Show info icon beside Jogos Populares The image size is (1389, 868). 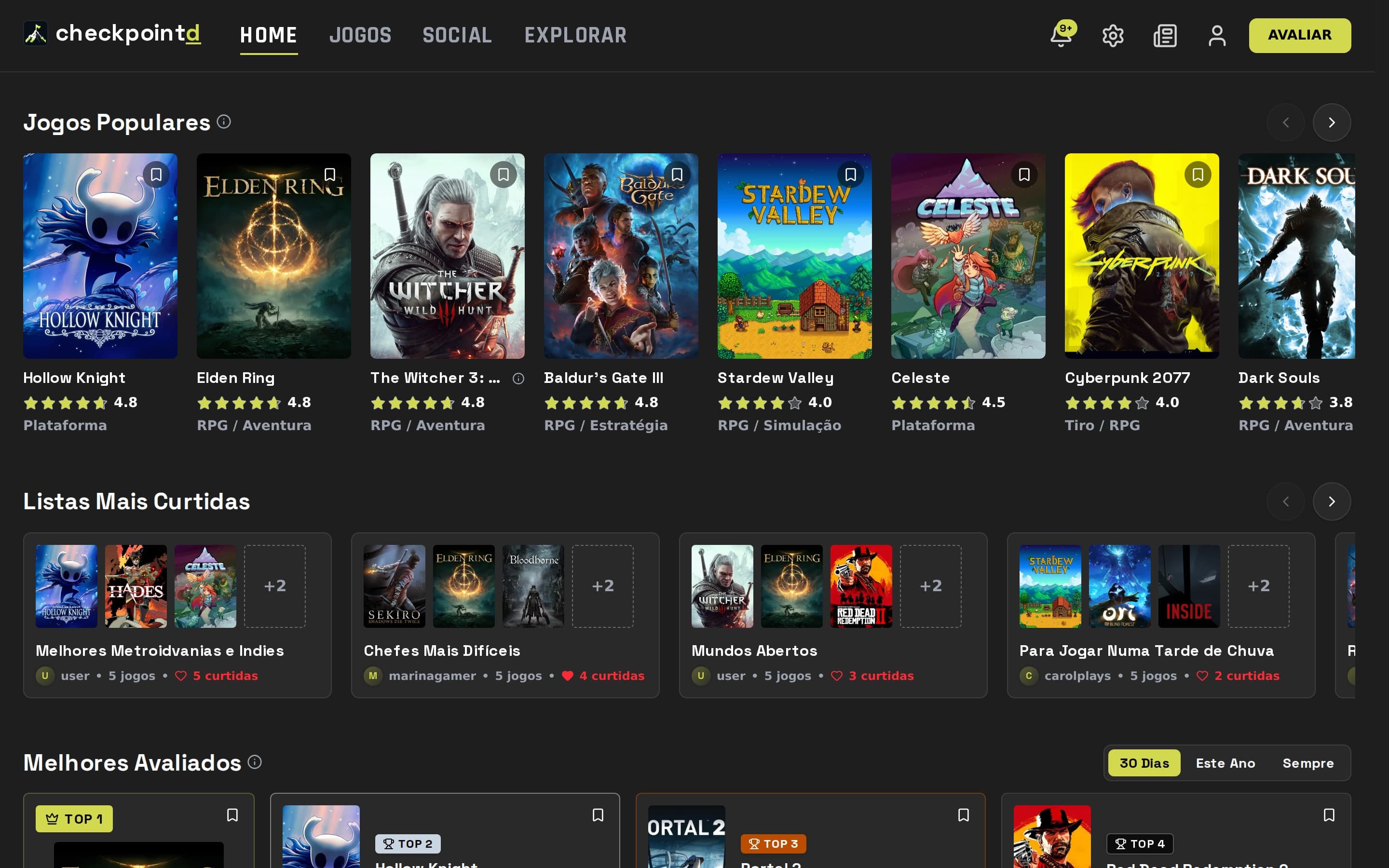pyautogui.click(x=224, y=122)
